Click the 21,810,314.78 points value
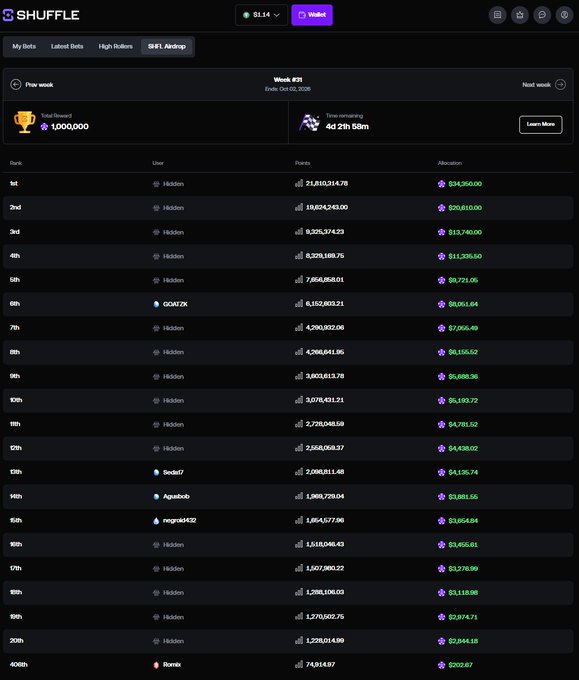The image size is (579, 680). coord(327,183)
